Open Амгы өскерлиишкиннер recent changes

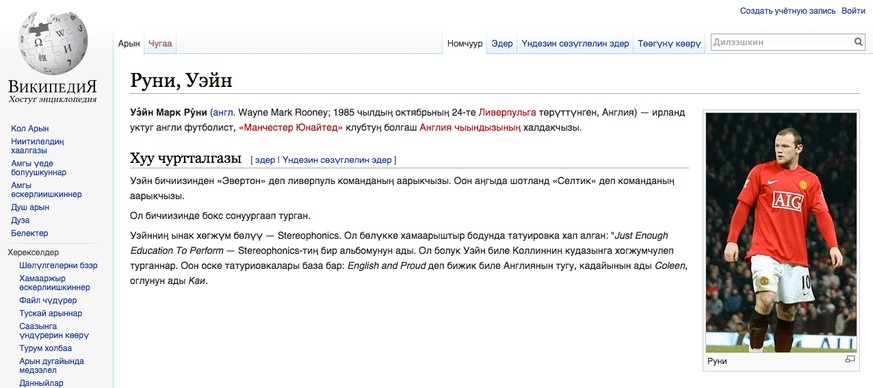tap(46, 190)
